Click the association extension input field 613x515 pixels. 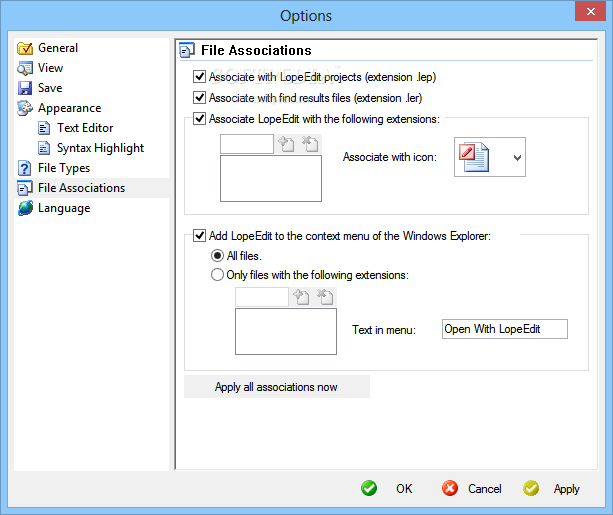click(x=247, y=144)
